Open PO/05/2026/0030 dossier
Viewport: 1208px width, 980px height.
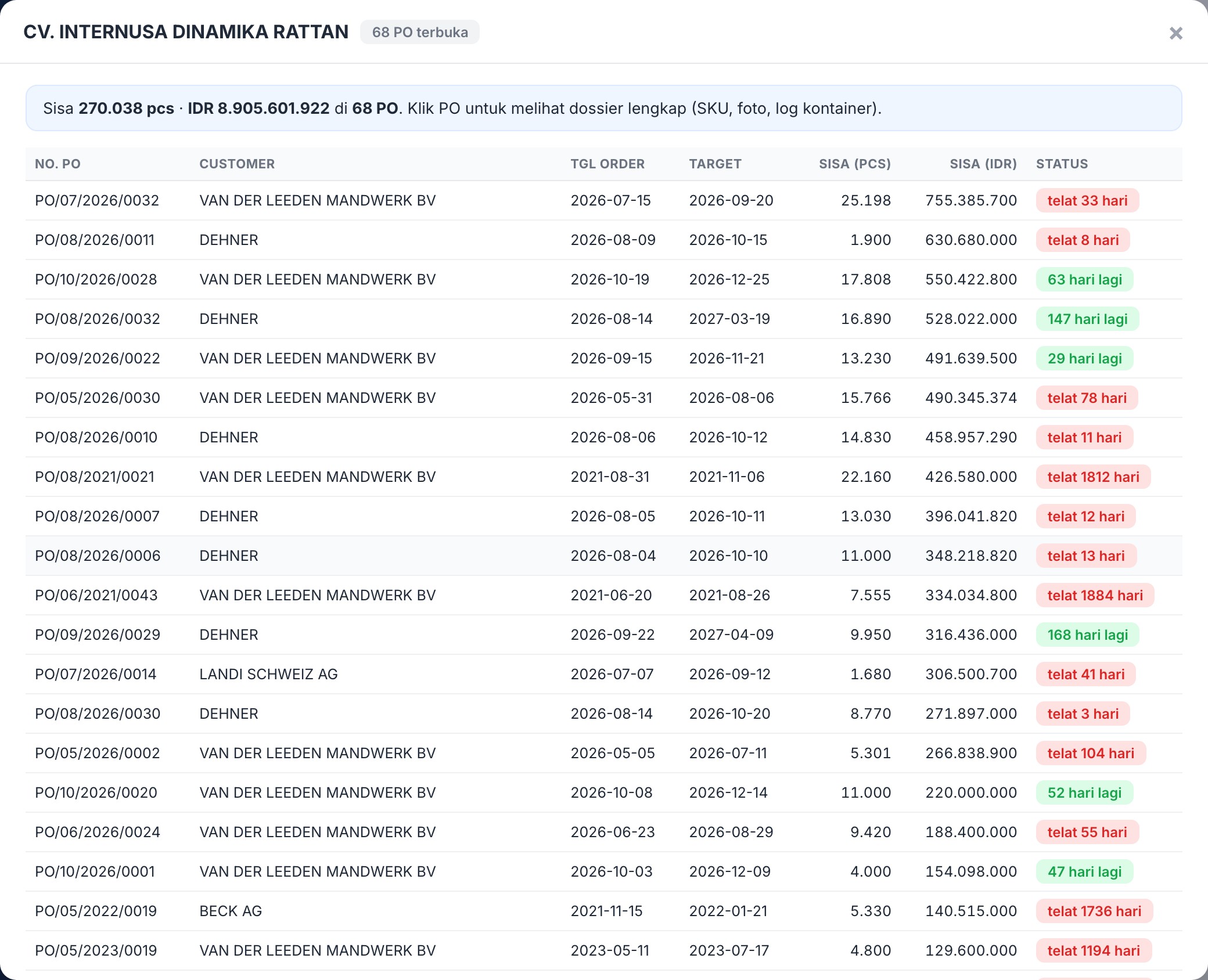point(604,398)
